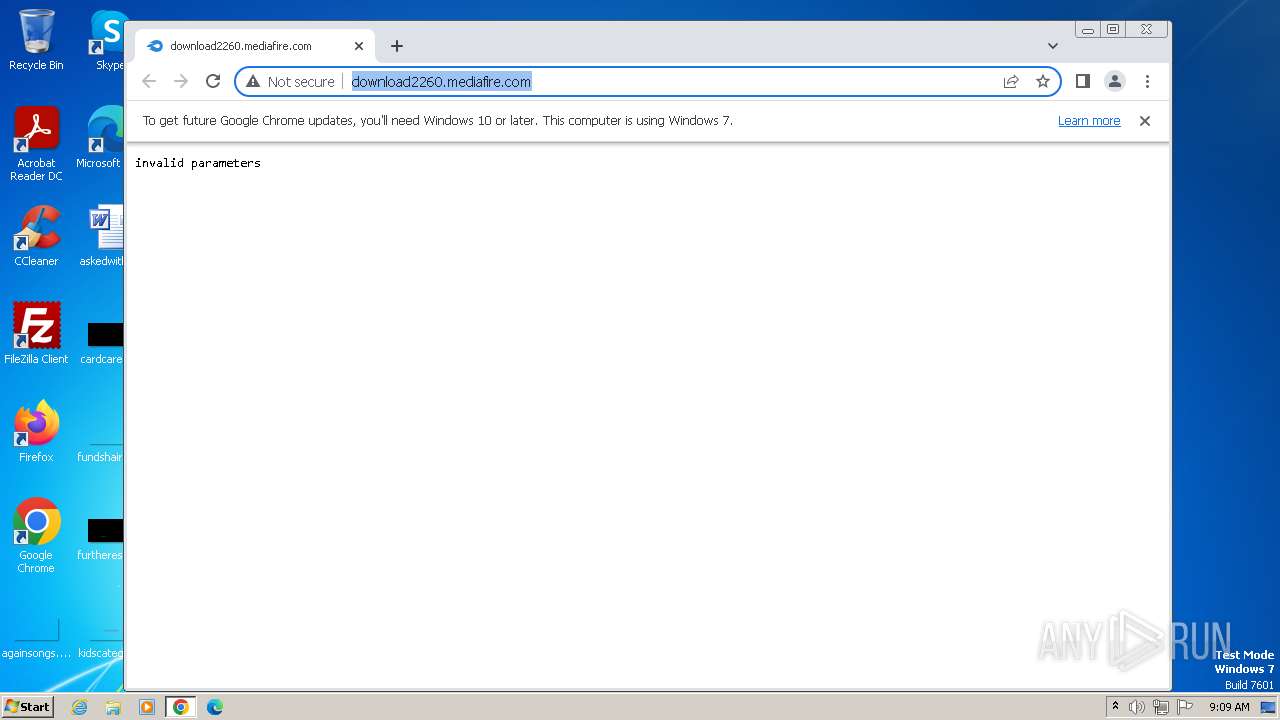Open the tab search dropdown arrow
Screen dimensions: 1280x720
coord(1053,46)
